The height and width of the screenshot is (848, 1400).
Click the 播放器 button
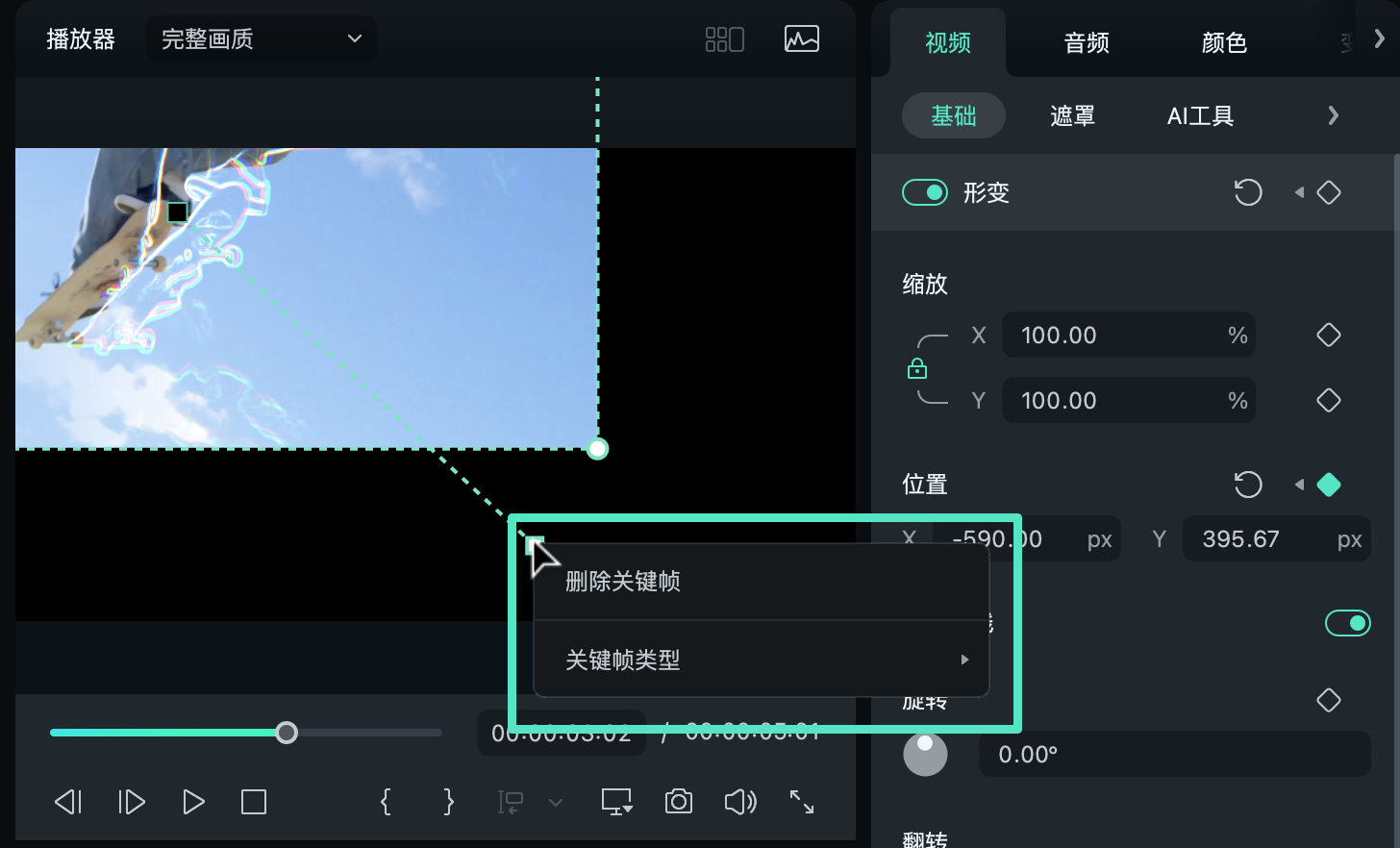pyautogui.click(x=81, y=38)
